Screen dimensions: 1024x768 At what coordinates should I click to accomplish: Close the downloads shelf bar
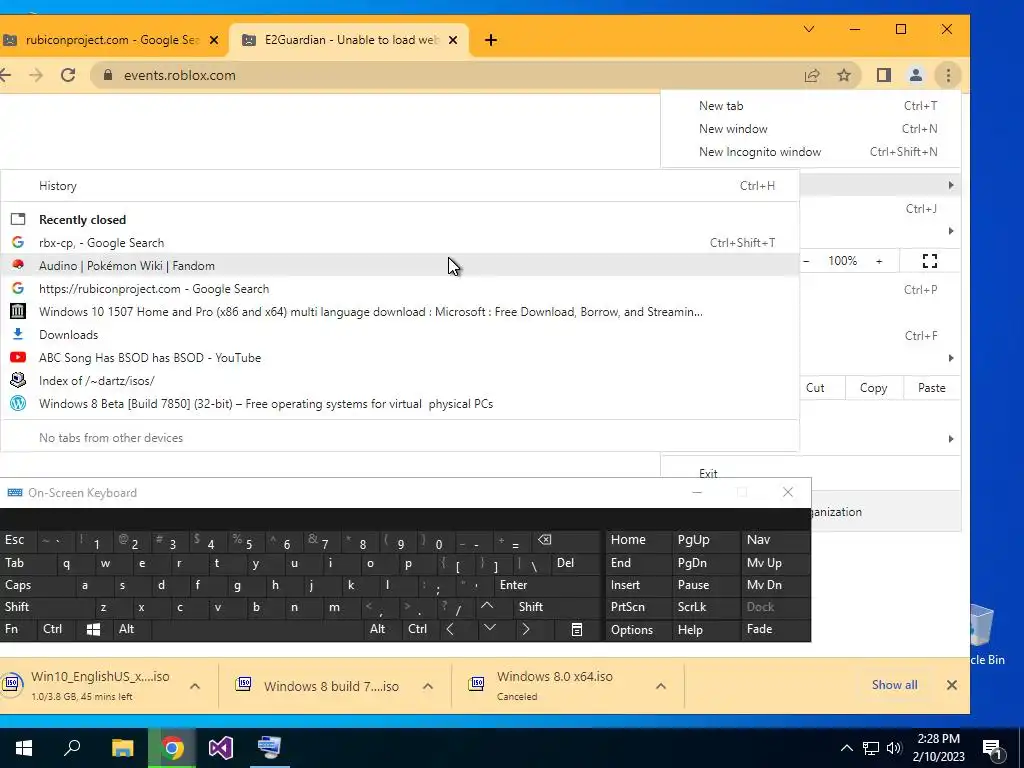tap(952, 685)
